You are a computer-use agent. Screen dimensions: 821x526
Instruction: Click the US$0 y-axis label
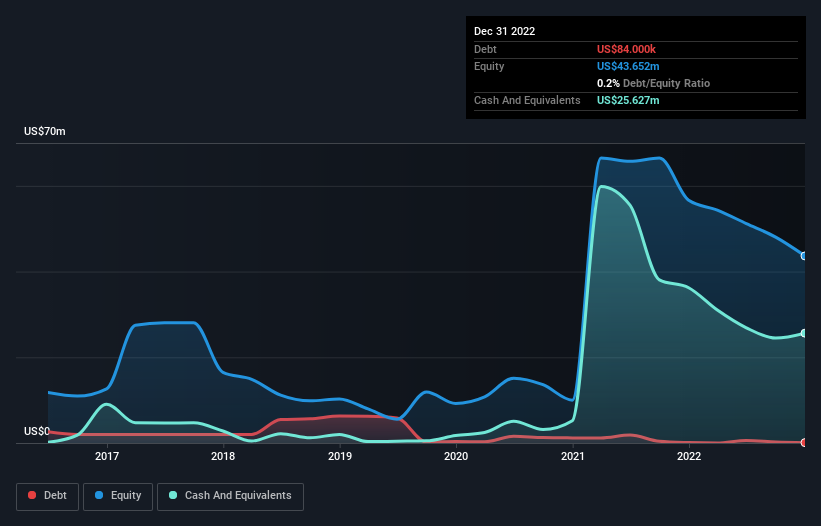click(37, 431)
